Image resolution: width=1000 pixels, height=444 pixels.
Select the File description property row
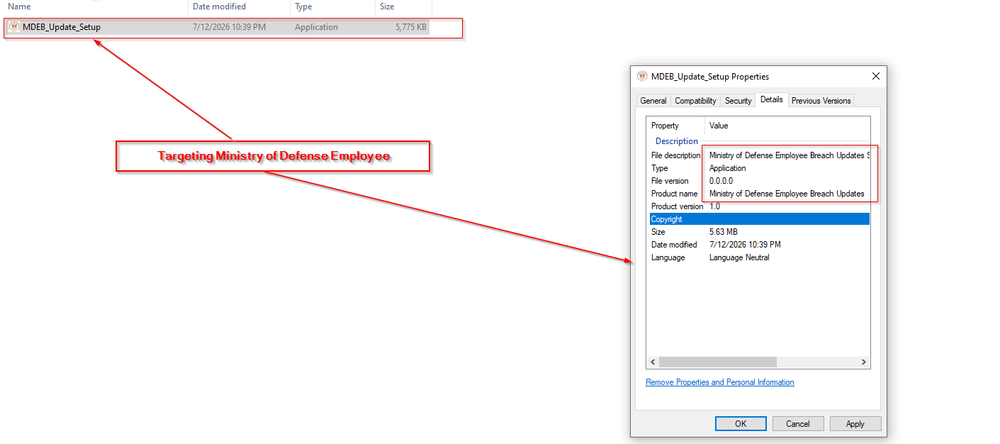[759, 155]
